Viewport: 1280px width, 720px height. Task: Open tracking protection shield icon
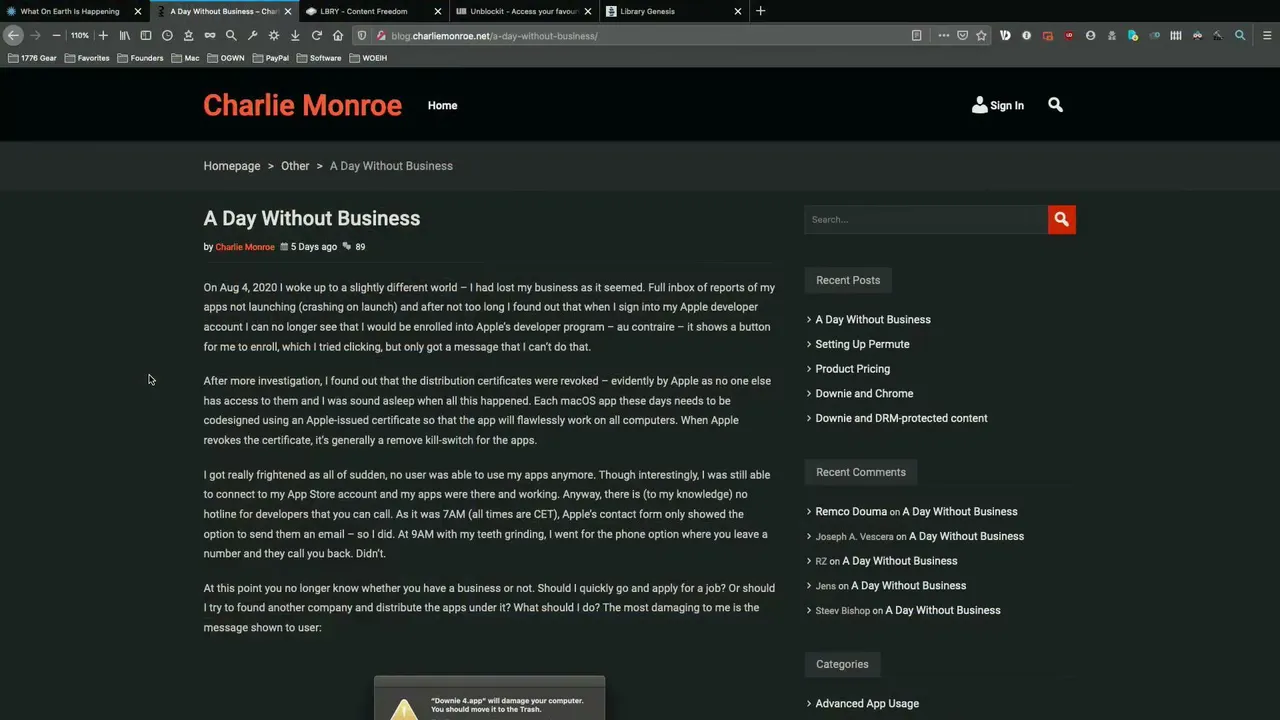(362, 35)
